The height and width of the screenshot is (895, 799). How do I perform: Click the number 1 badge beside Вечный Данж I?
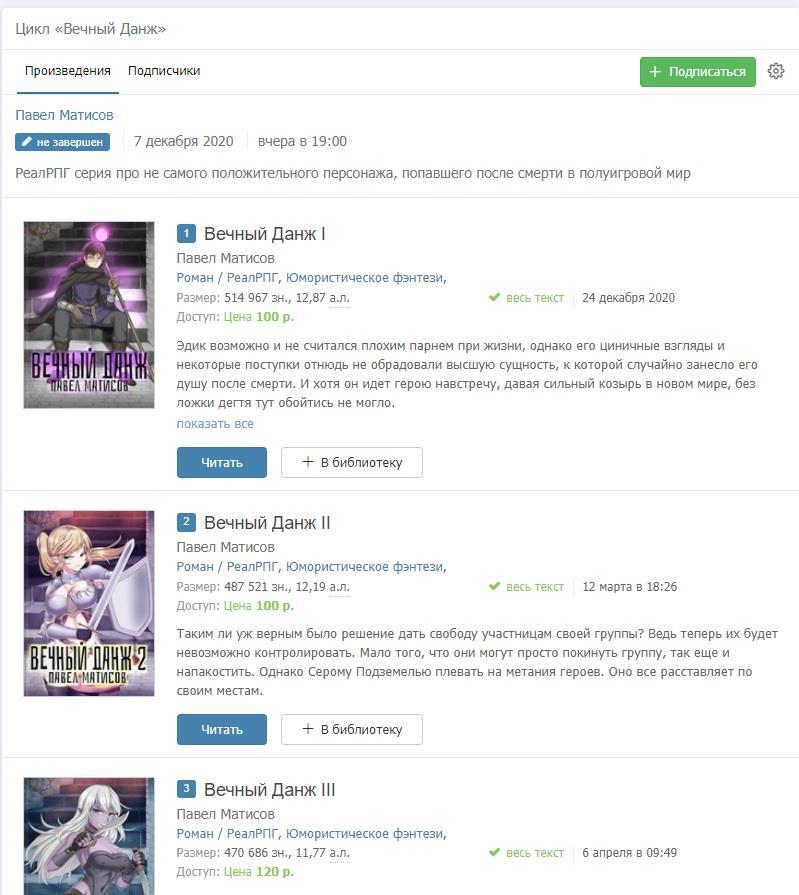[186, 233]
